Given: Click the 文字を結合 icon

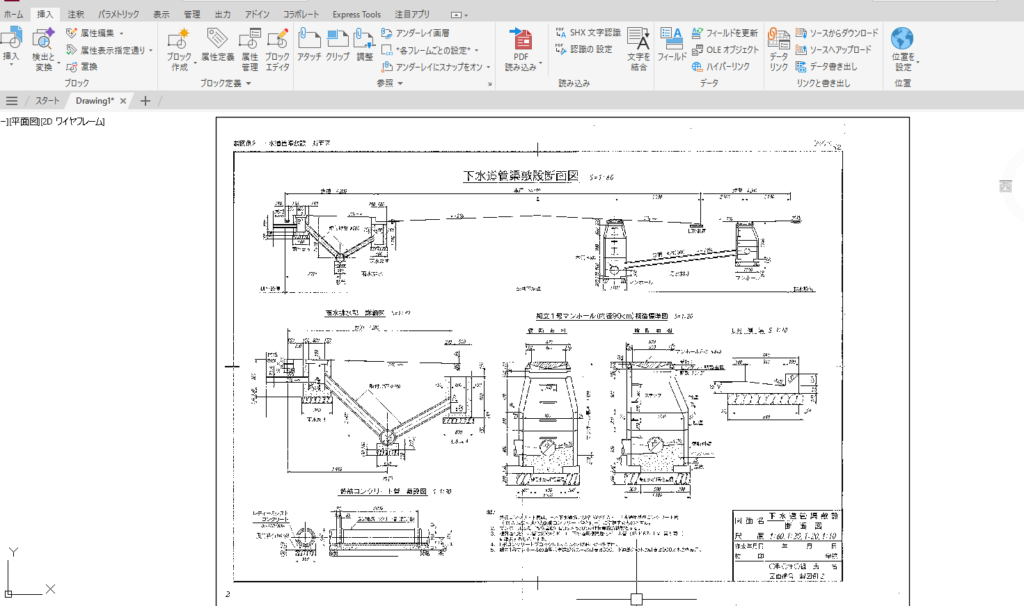Looking at the screenshot, I should coord(638,39).
